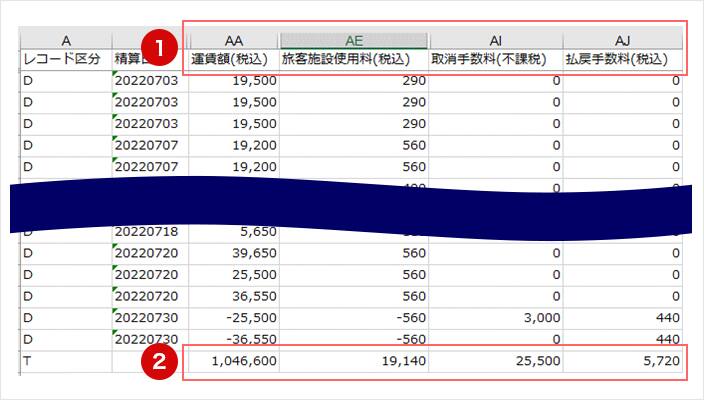The image size is (704, 400).
Task: Click the negative fare cell -25,500
Action: coord(234,318)
